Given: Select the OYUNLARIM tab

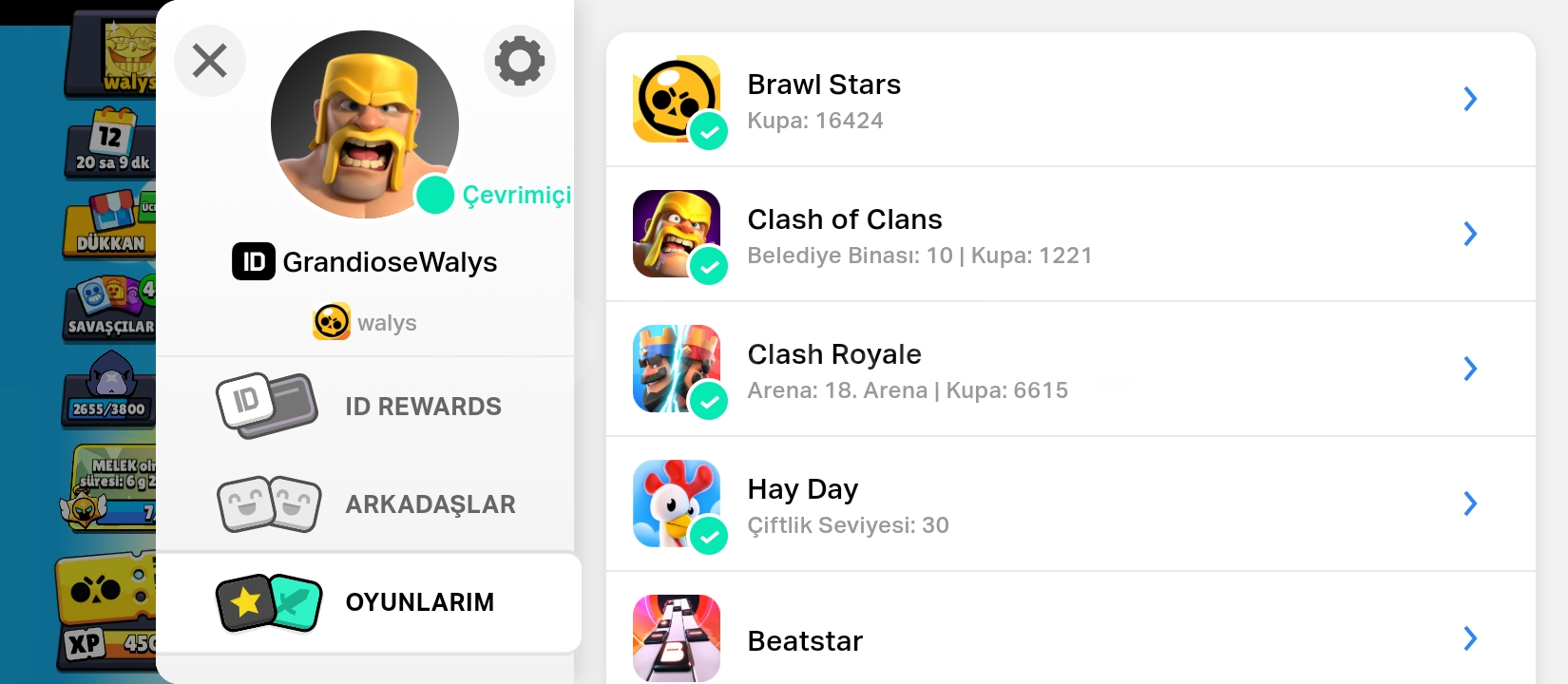Looking at the screenshot, I should click(369, 602).
